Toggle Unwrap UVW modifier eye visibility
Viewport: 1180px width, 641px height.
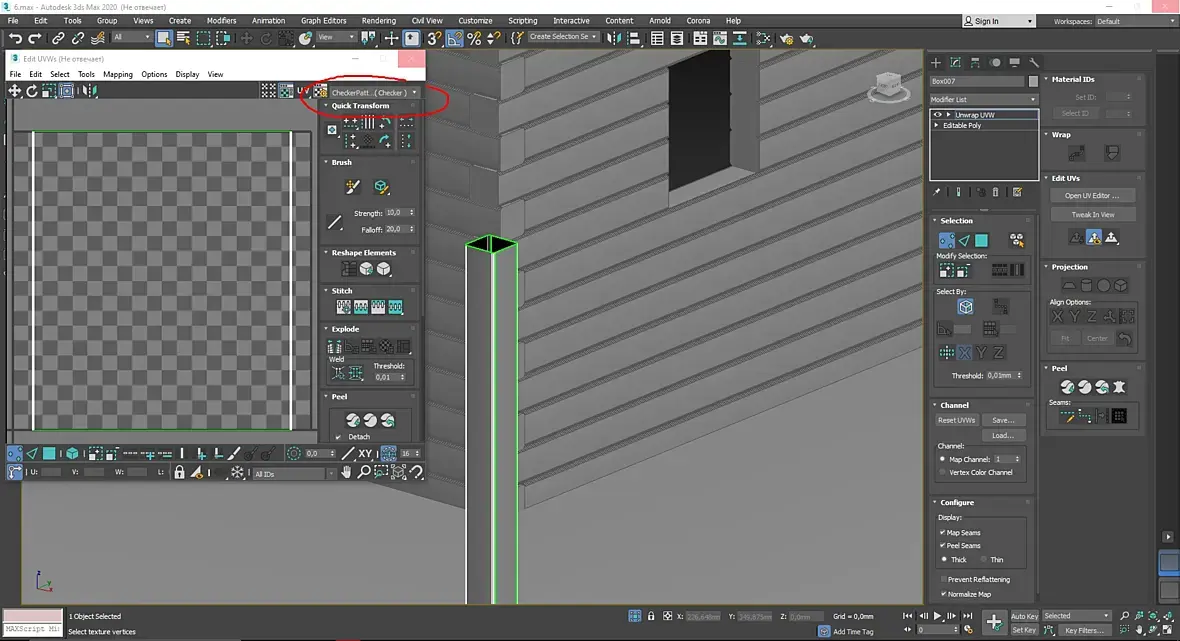938,114
